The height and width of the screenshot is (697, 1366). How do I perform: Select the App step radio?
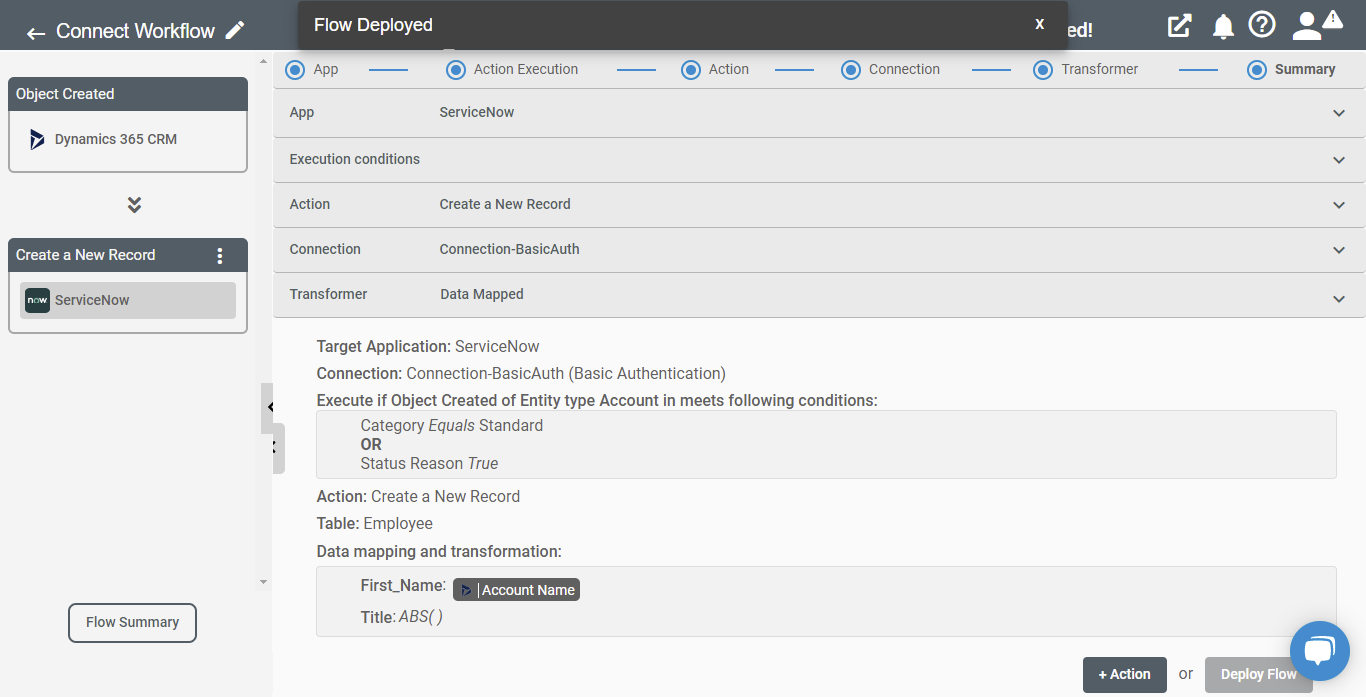click(294, 70)
